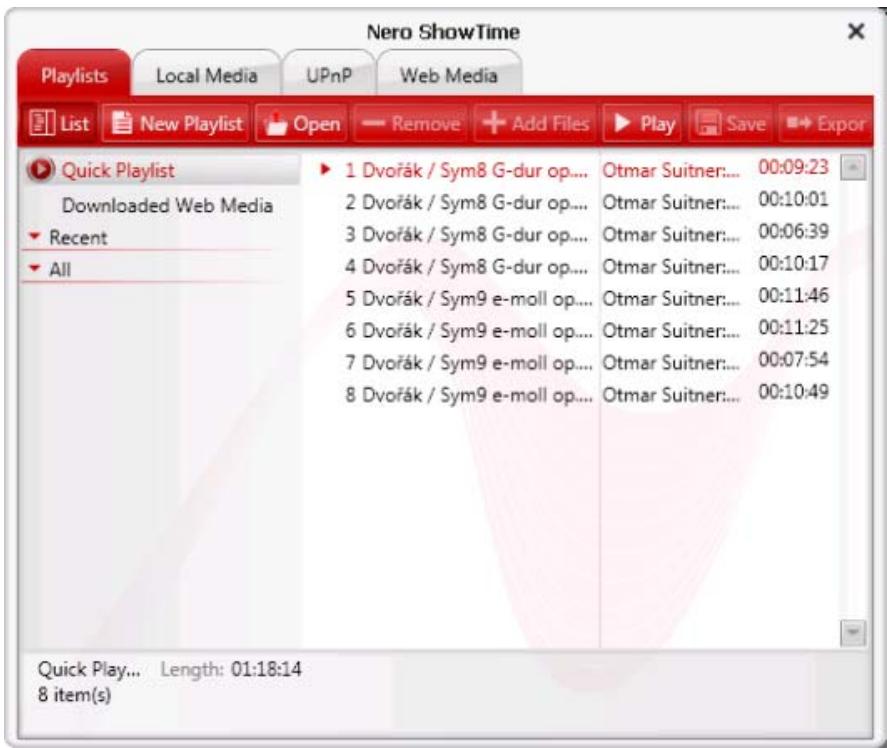The width and height of the screenshot is (887, 748).
Task: Click duration 00:10:49
Action: tap(793, 392)
